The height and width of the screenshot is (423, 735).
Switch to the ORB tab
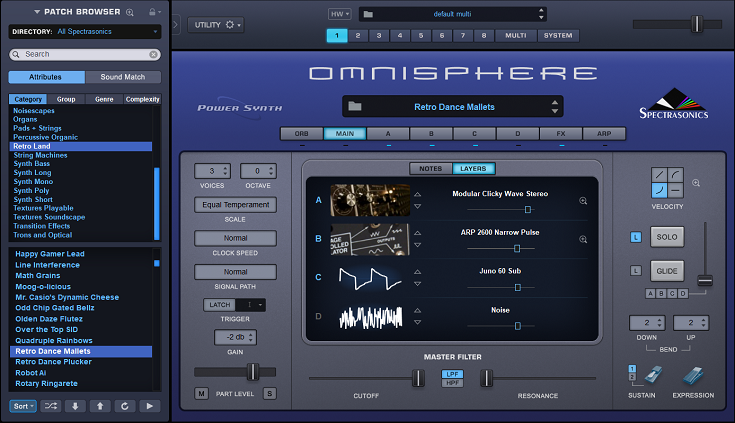tap(301, 134)
